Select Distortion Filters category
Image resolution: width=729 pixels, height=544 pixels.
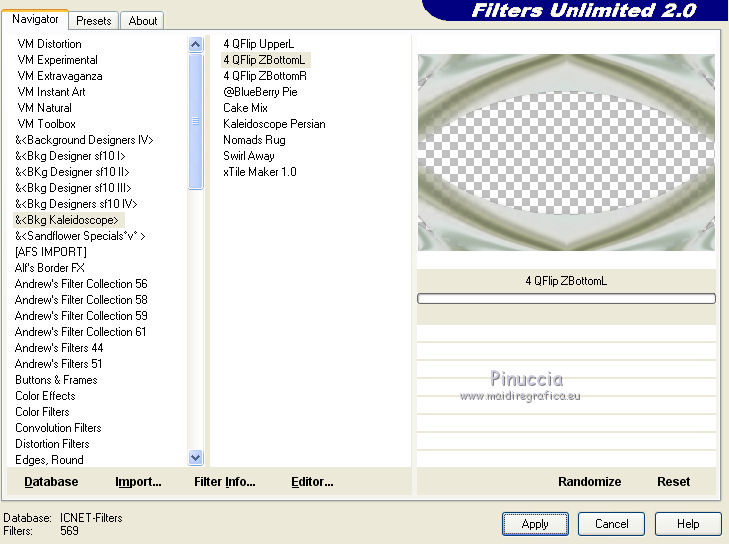52,444
